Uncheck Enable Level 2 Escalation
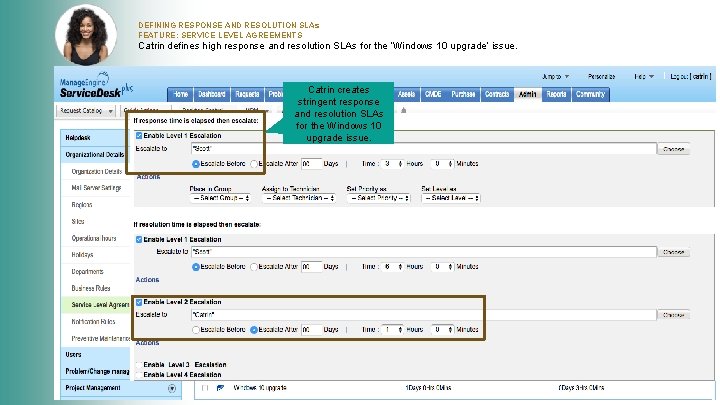This screenshot has height=405, width=720. (139, 302)
